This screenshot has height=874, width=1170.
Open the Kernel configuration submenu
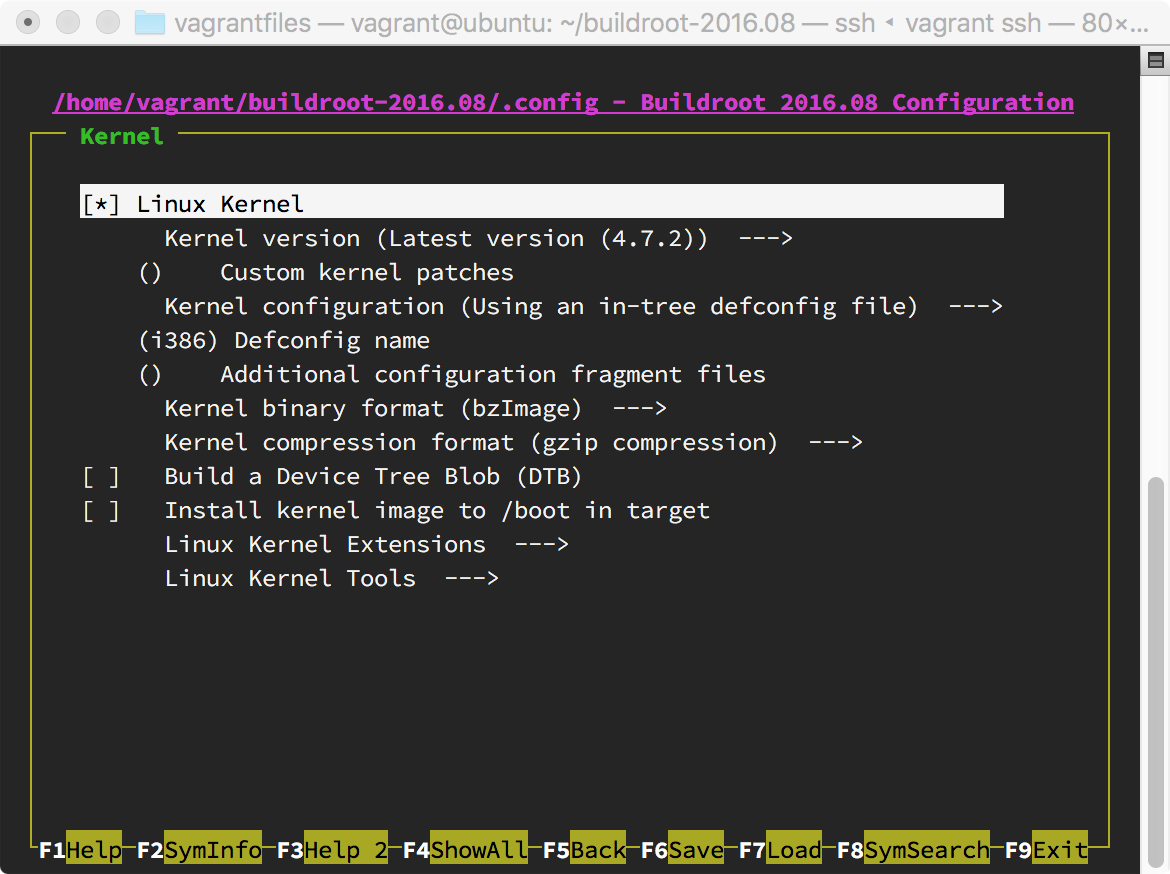coord(584,307)
